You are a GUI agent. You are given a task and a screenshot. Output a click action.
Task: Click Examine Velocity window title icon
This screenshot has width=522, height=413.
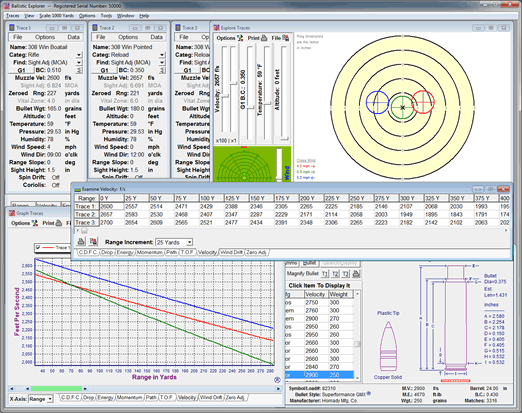click(78, 189)
